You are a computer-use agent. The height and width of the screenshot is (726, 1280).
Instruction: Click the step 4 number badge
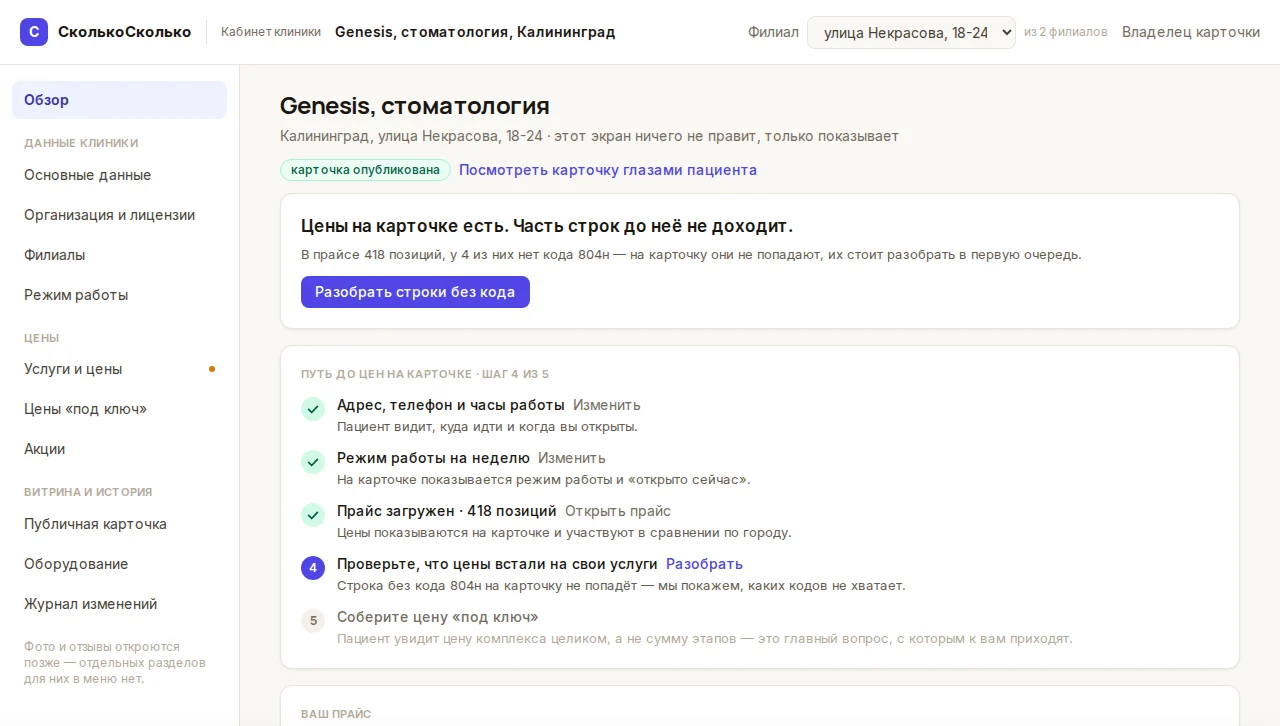pyautogui.click(x=313, y=568)
